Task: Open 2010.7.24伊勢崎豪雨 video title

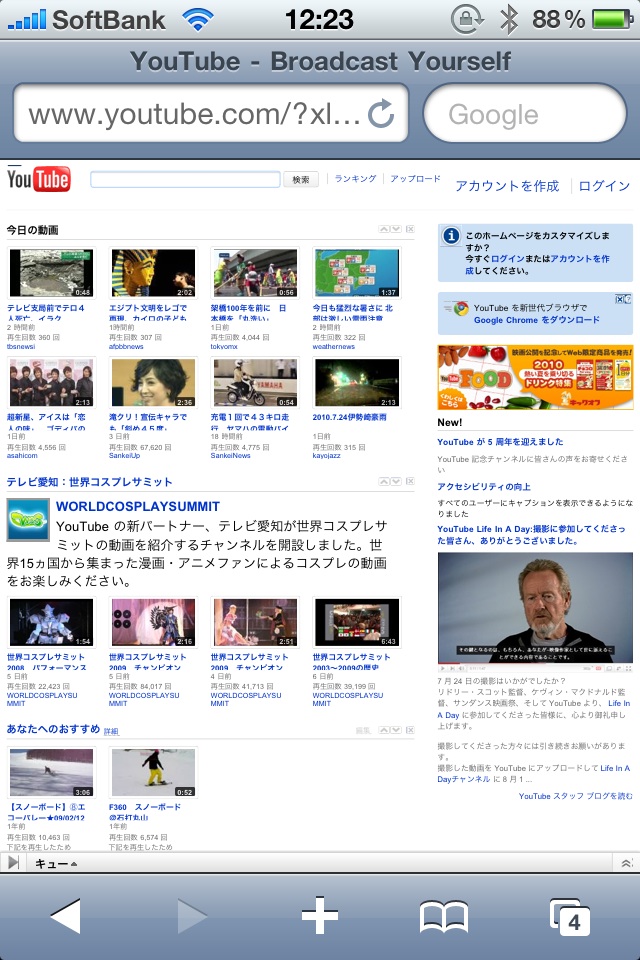Action: (349, 417)
